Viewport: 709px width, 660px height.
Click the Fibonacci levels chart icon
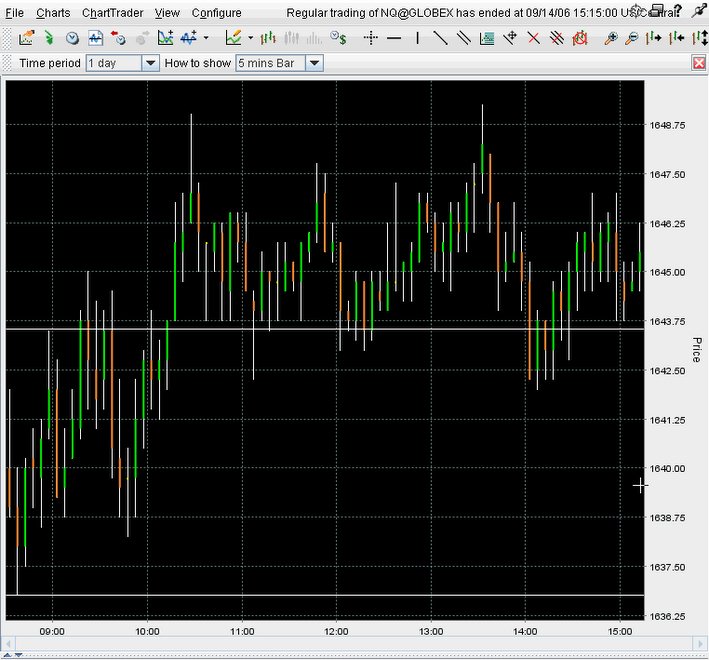coord(487,38)
